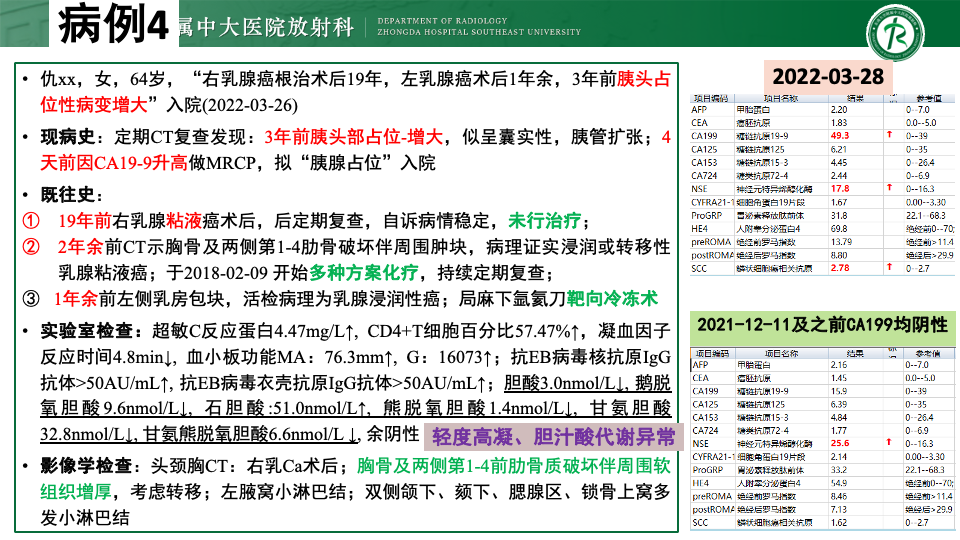The image size is (960, 540).
Task: Click the red NSE value 25.6
Action: (x=840, y=443)
